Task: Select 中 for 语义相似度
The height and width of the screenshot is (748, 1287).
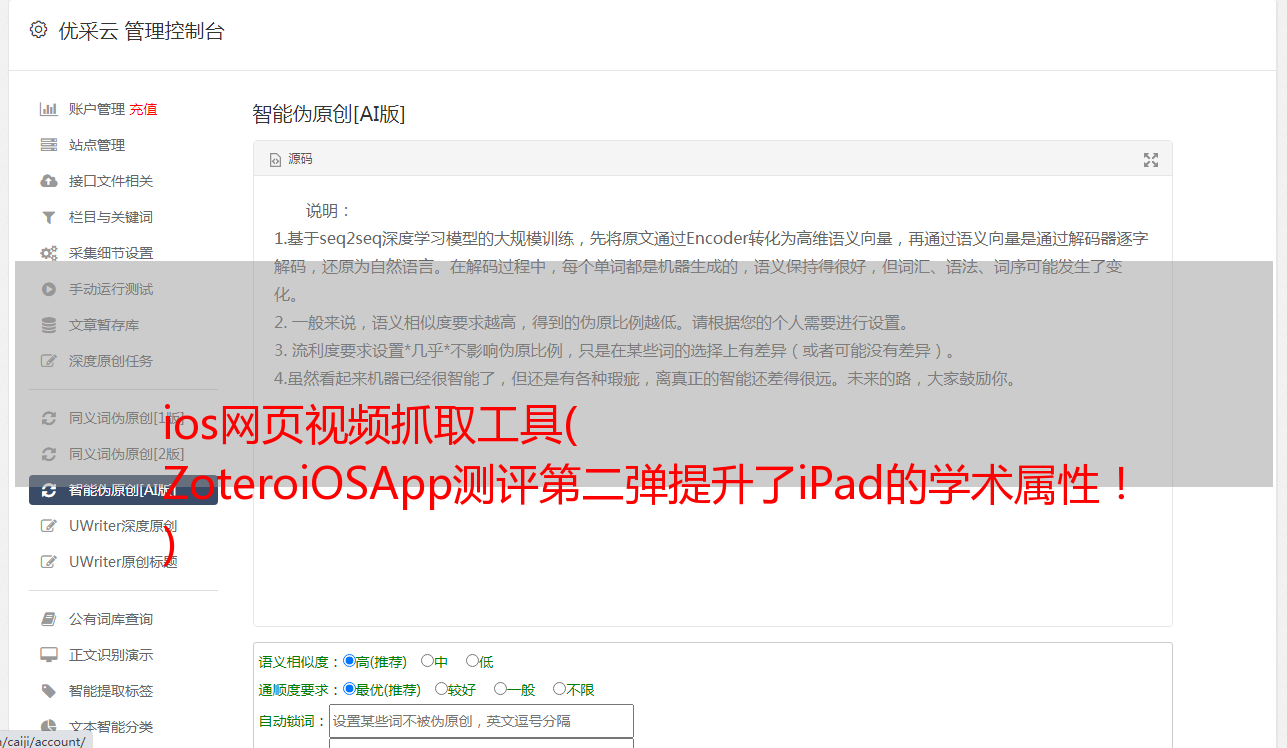Action: pyautogui.click(x=427, y=661)
